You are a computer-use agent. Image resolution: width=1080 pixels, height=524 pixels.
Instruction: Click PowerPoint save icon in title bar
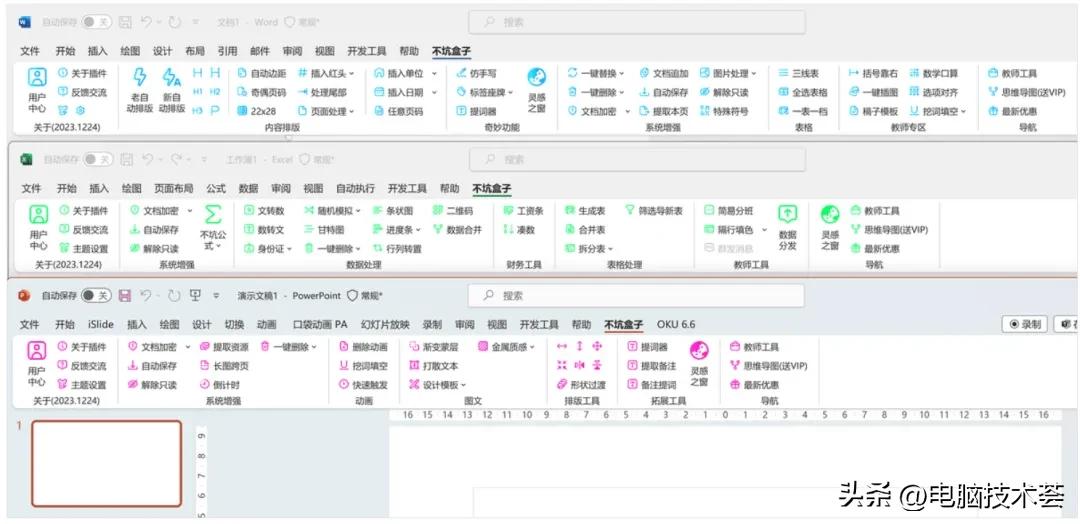point(125,295)
